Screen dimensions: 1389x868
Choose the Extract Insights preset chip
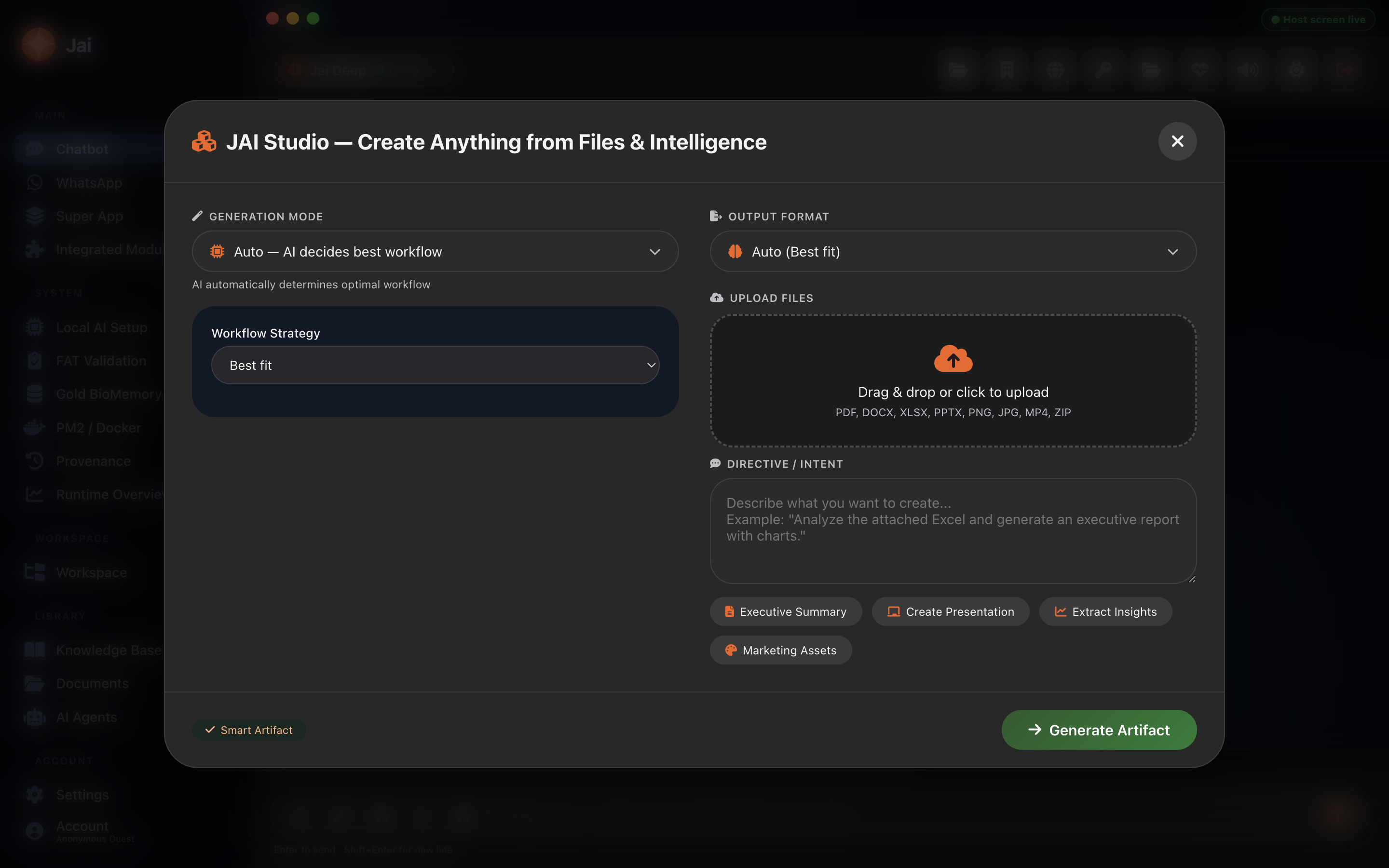point(1105,611)
